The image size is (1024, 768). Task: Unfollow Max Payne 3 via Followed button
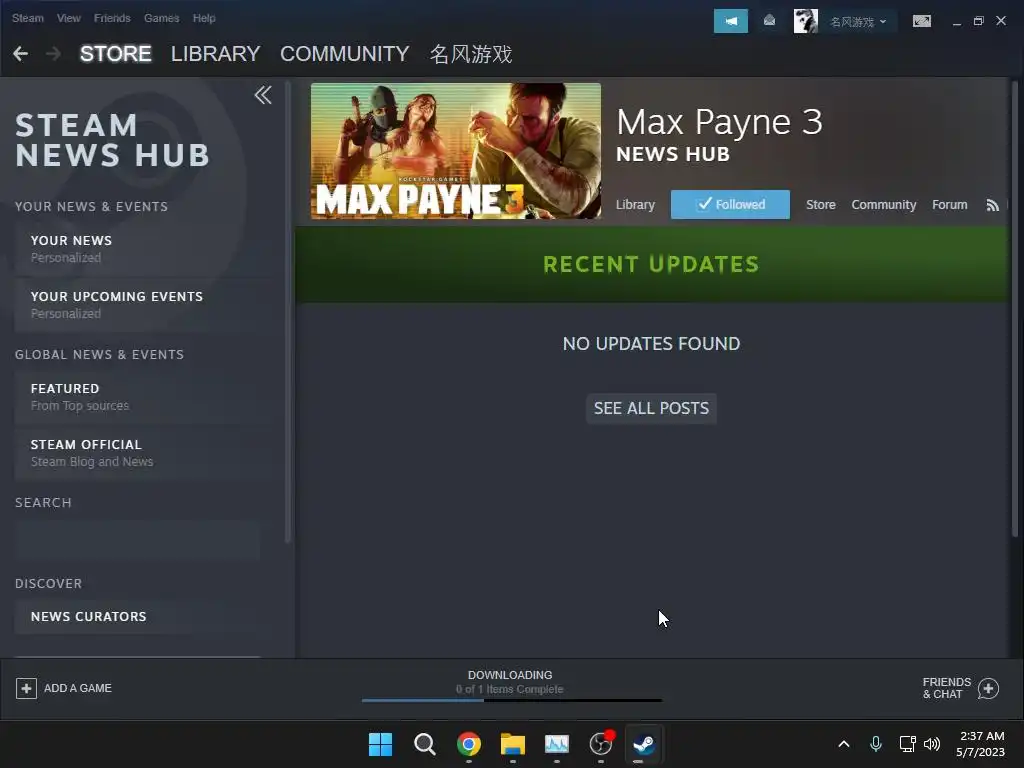pyautogui.click(x=730, y=204)
